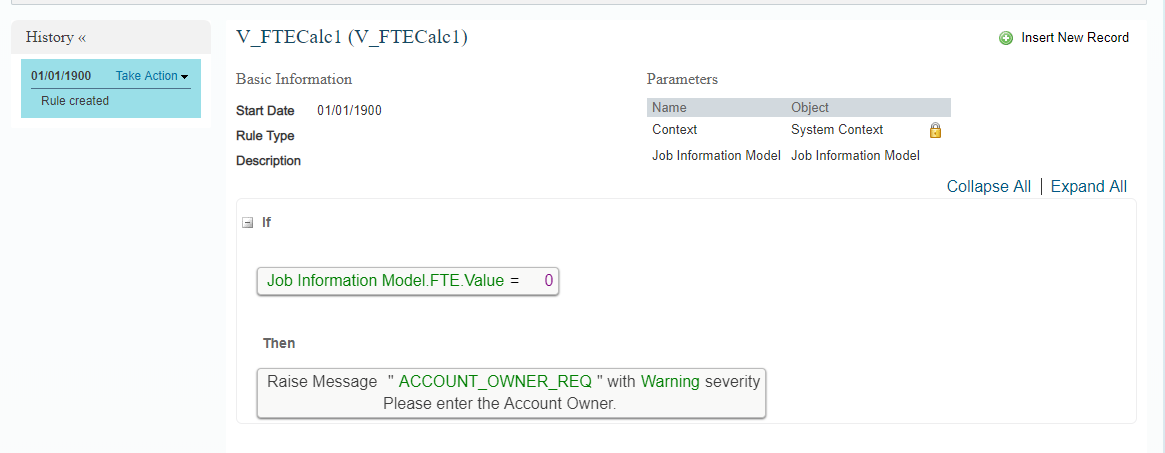Click the Insert New Record text
This screenshot has width=1165, height=453.
(1075, 38)
